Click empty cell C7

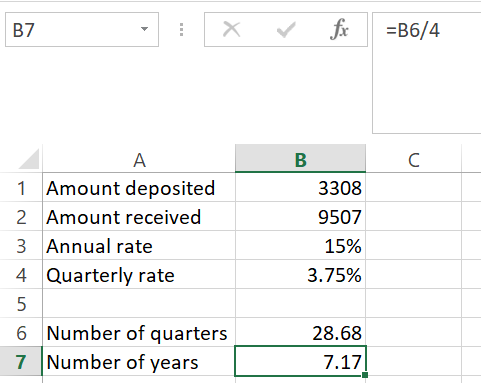[x=414, y=361]
